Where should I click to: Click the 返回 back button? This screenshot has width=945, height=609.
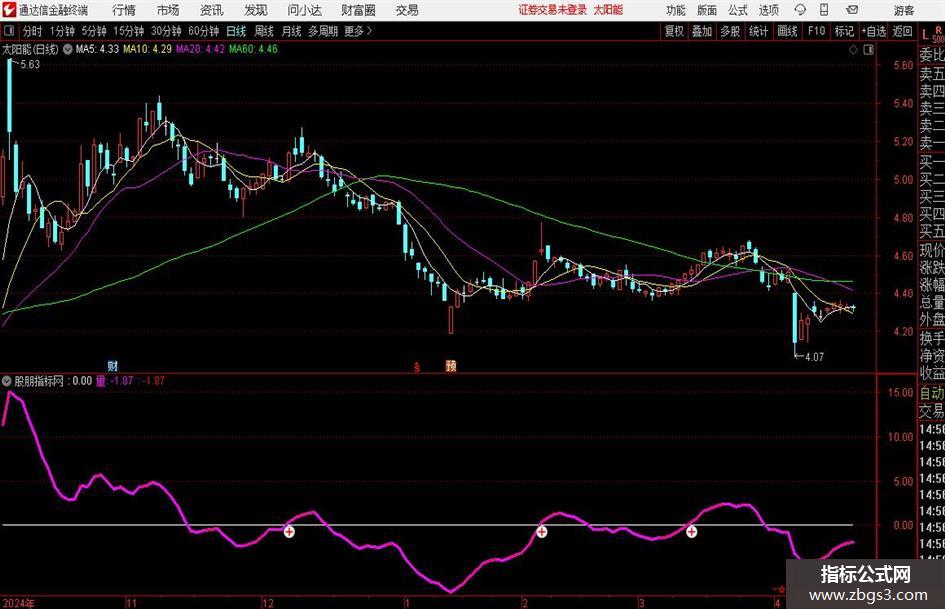pyautogui.click(x=902, y=31)
